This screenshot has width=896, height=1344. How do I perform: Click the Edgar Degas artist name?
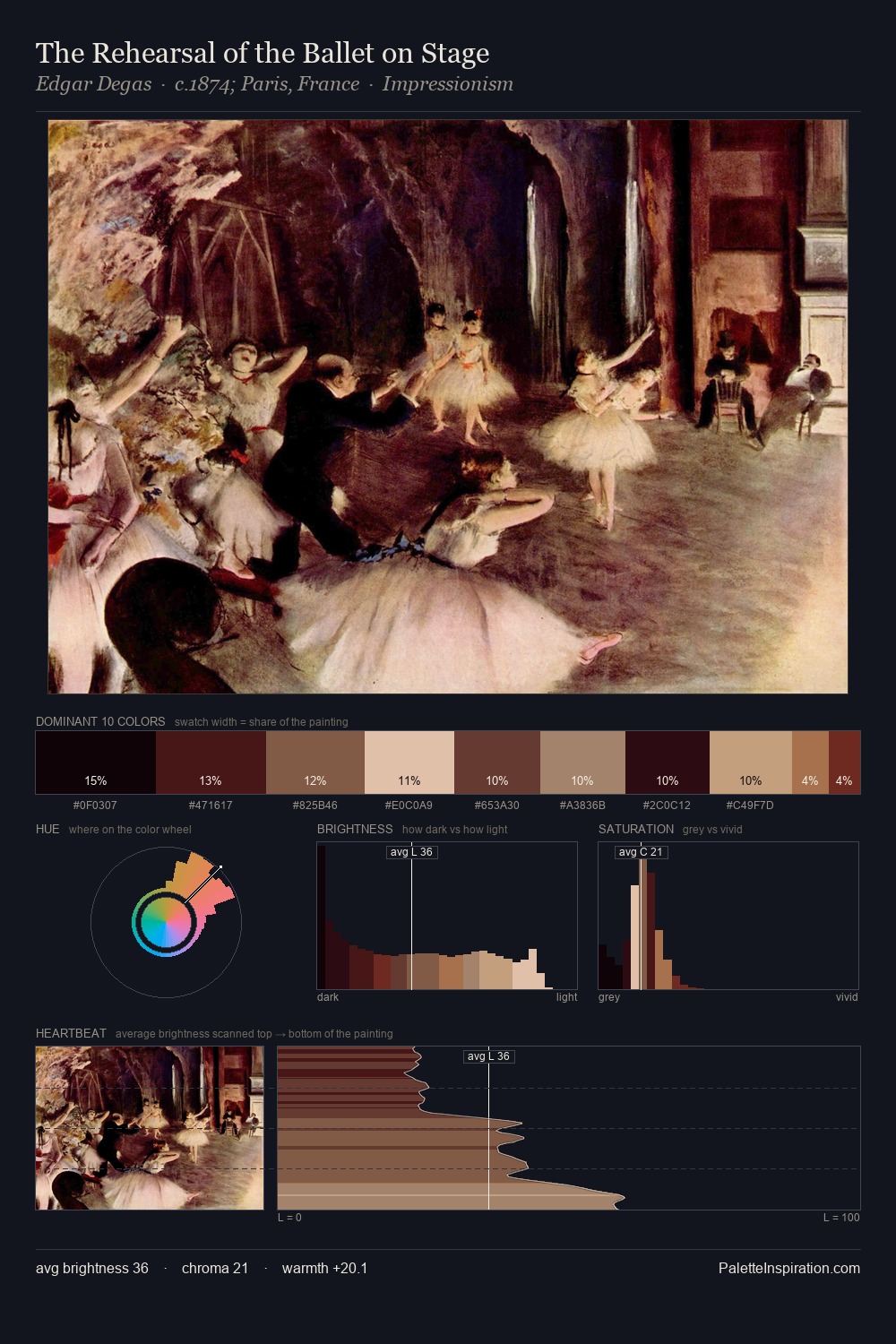click(93, 84)
